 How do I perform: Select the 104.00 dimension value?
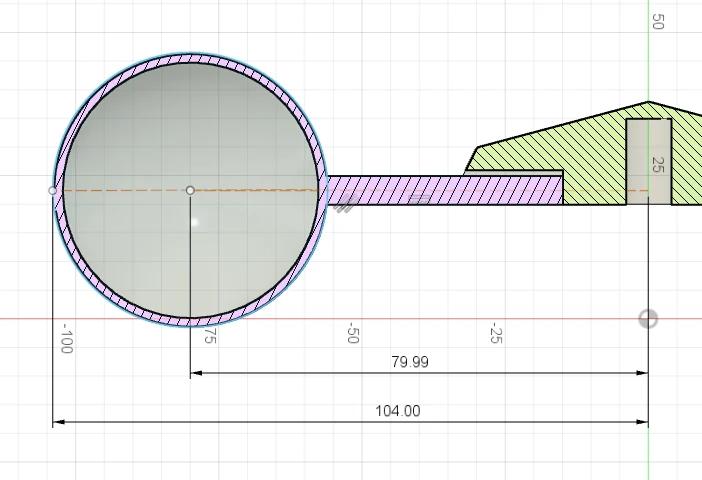tap(397, 411)
